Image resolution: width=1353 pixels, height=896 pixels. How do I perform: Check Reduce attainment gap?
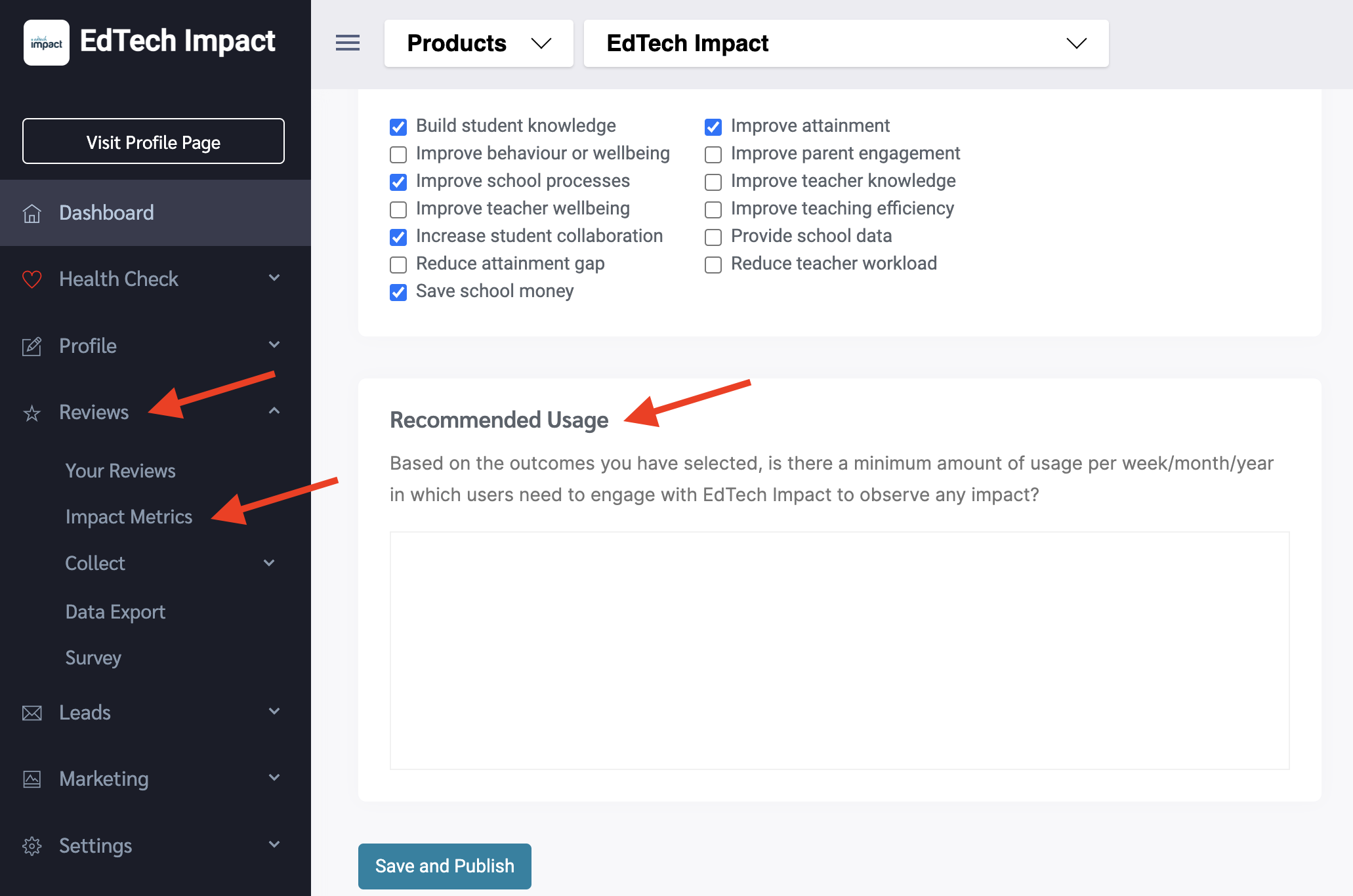click(398, 264)
